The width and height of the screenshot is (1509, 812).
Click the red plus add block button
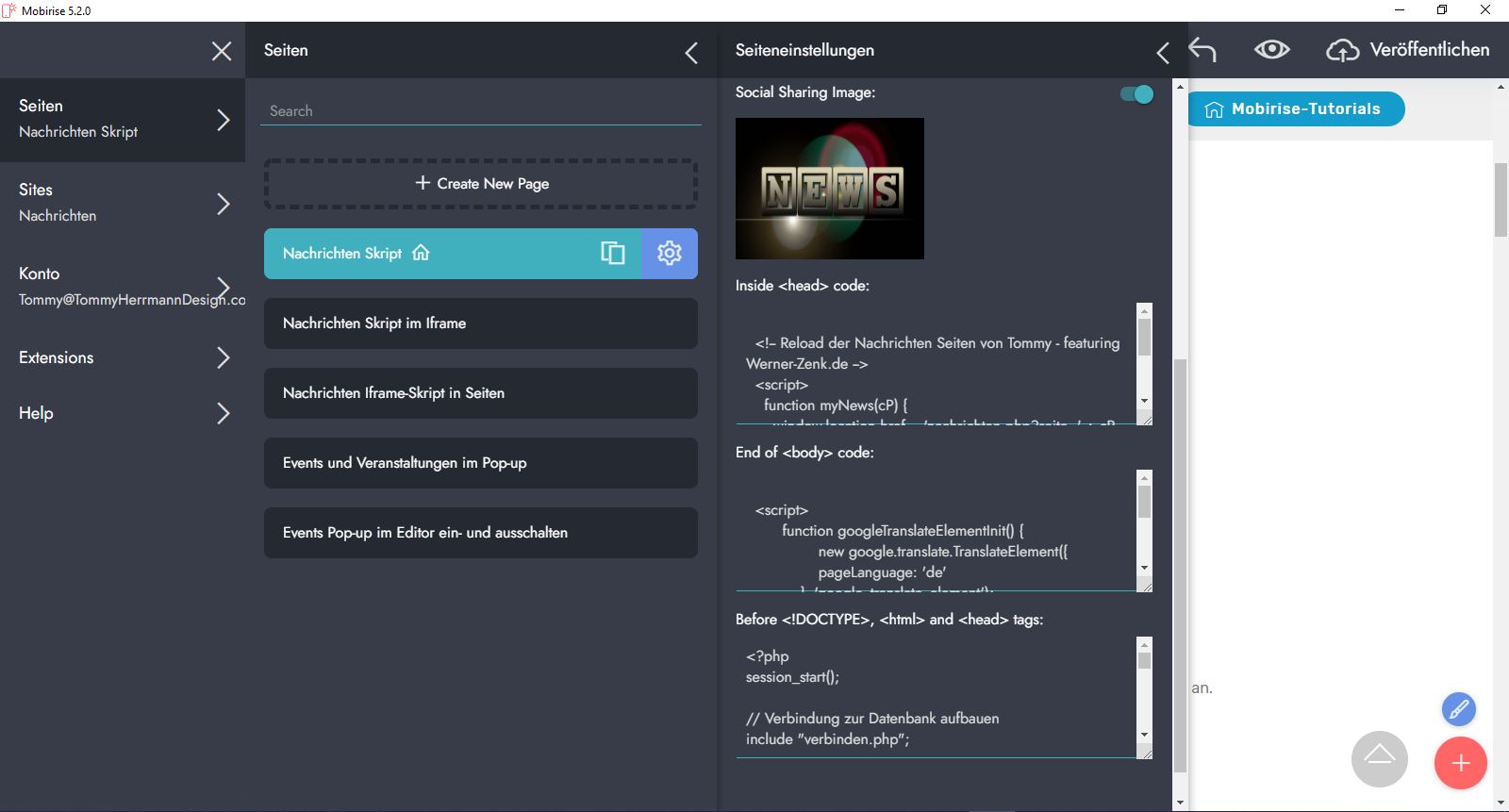pos(1460,763)
